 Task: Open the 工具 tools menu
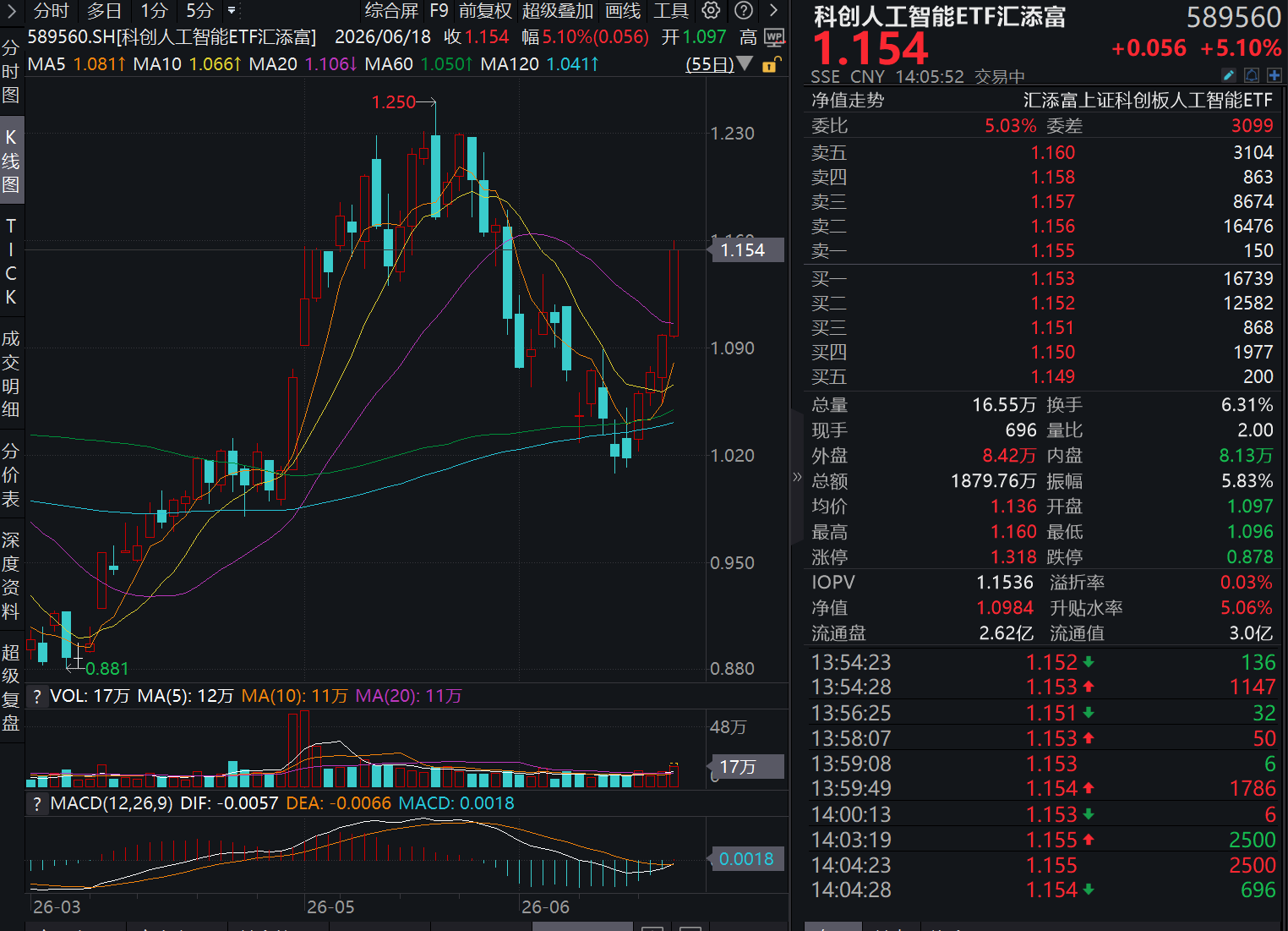pos(671,11)
